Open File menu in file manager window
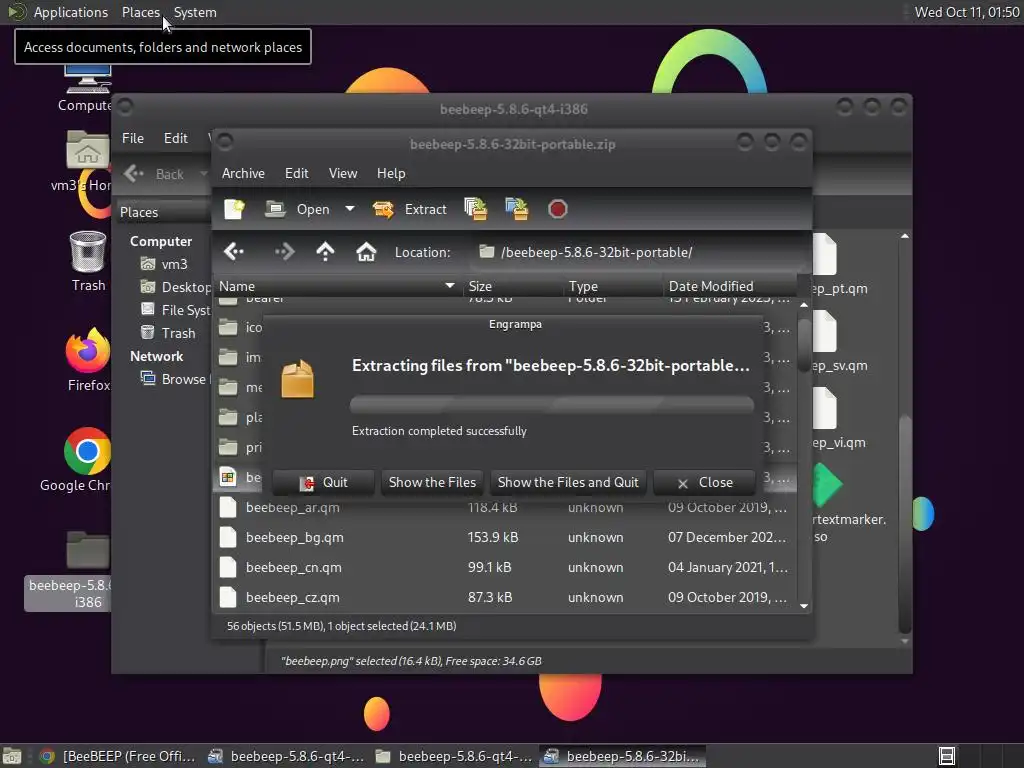Screen dimensions: 1024x768 tap(133, 138)
